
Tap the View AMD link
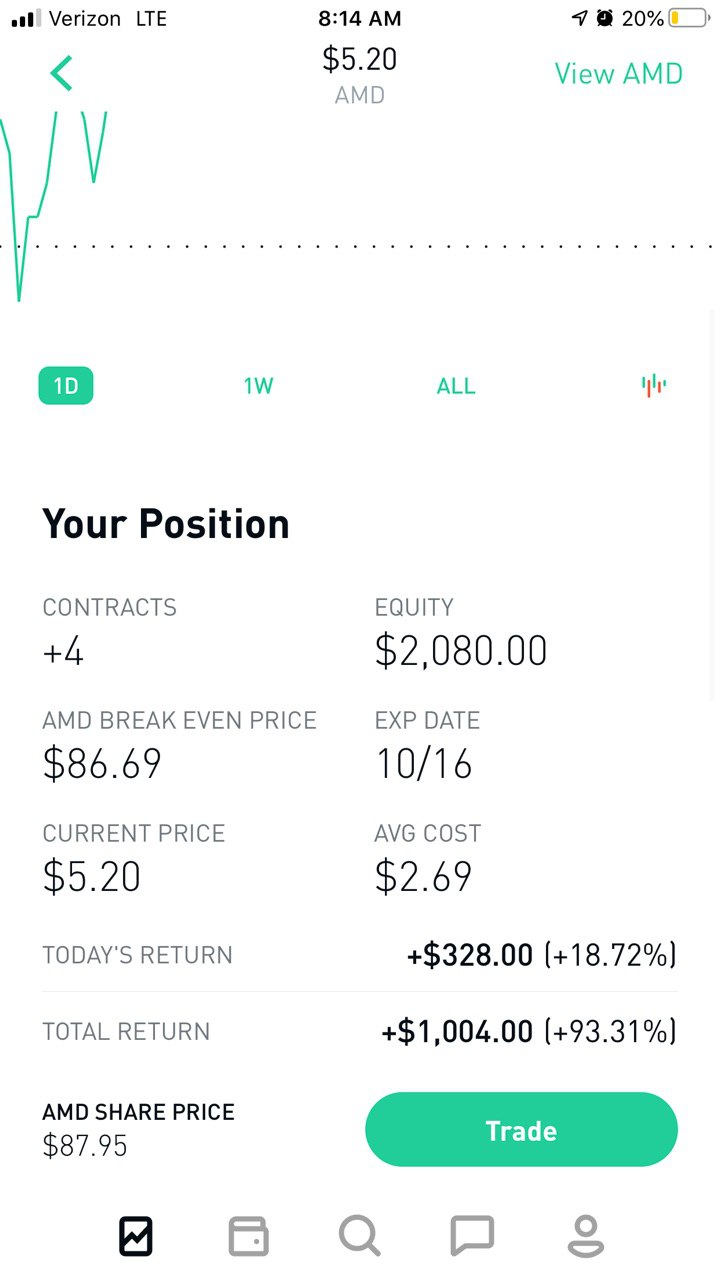(x=618, y=74)
